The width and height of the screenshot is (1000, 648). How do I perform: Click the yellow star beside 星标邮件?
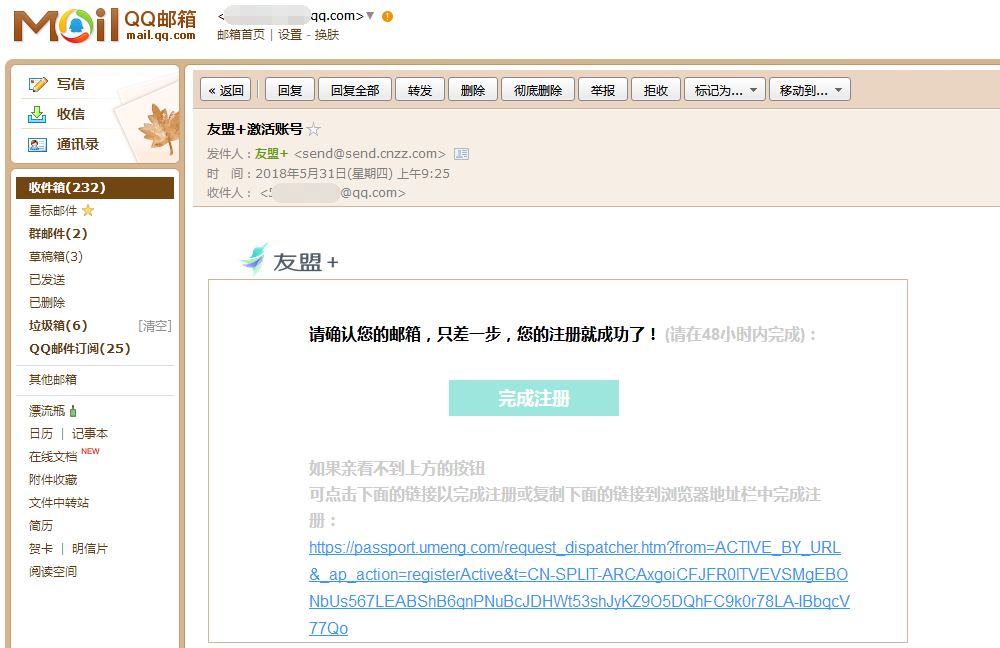(x=88, y=211)
